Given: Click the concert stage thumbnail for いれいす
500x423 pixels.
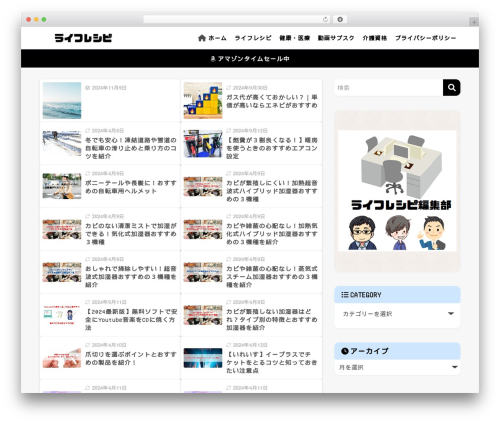Looking at the screenshot, I should [x=203, y=358].
